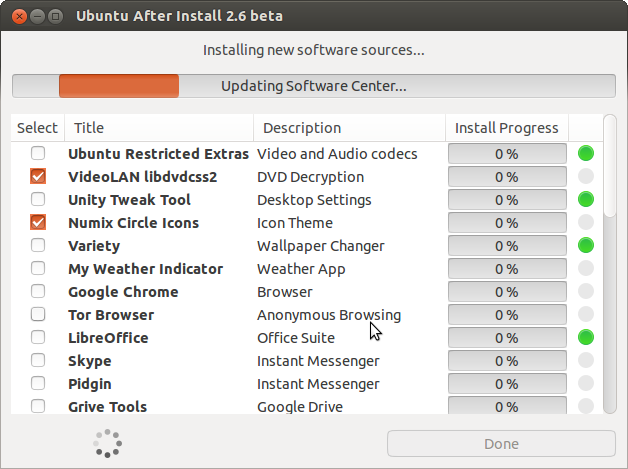Click the Updating Software Center progress bar
Viewport: 628px width, 469px height.
(314, 86)
